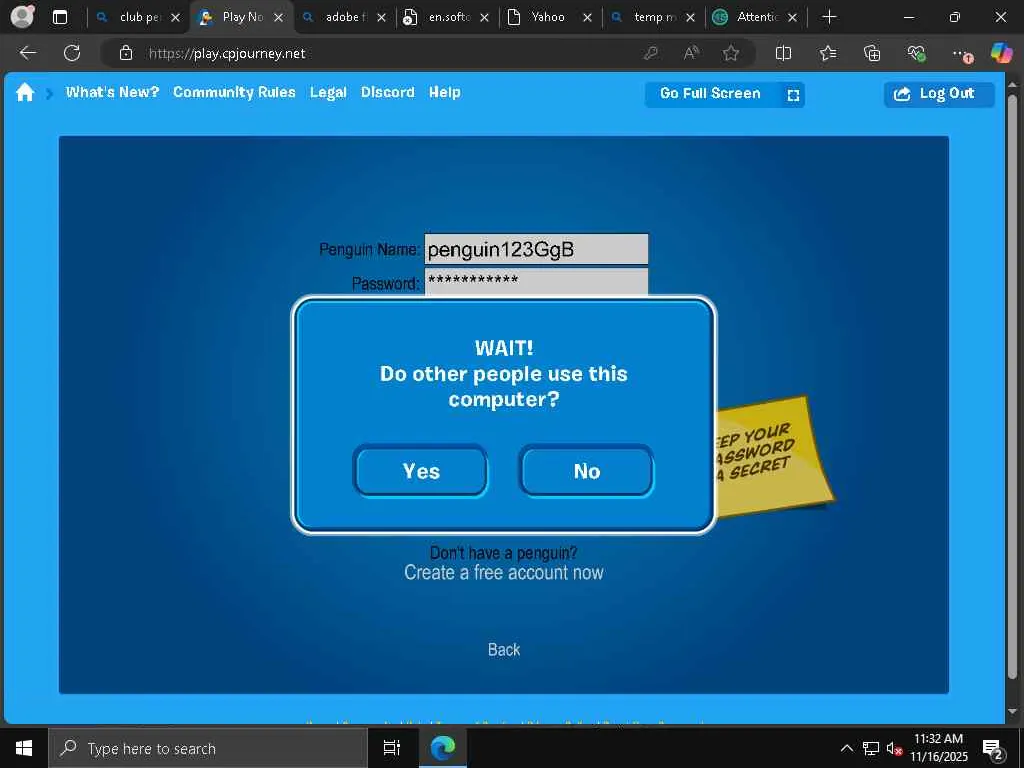Click the Penguin Name input field
Image resolution: width=1024 pixels, height=768 pixels.
tap(536, 249)
